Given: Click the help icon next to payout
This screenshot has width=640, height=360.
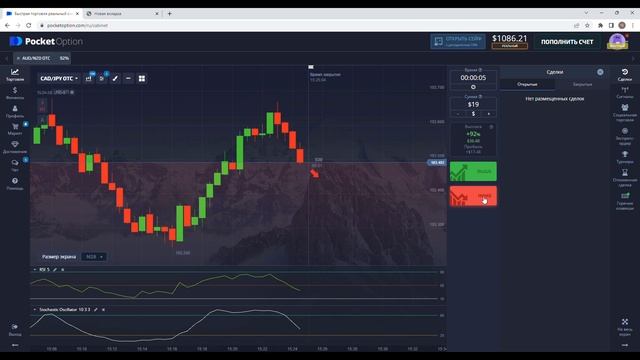Looking at the screenshot, I should pos(491,127).
